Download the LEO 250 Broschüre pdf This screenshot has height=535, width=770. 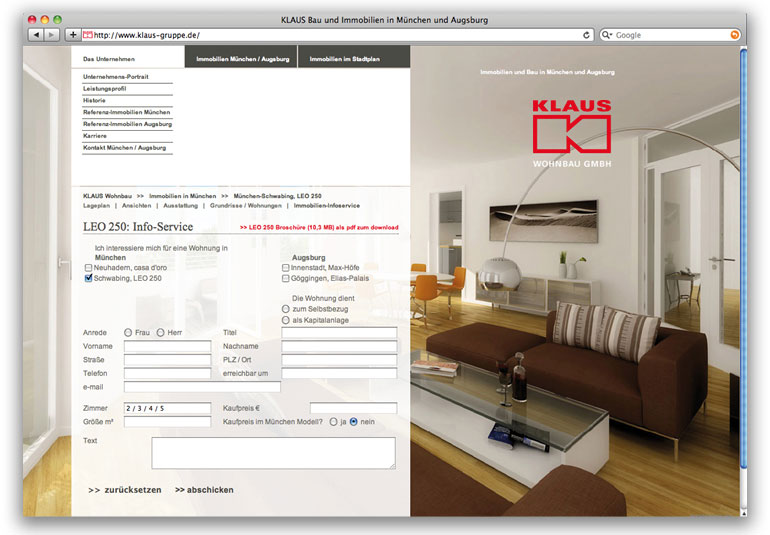click(x=318, y=228)
